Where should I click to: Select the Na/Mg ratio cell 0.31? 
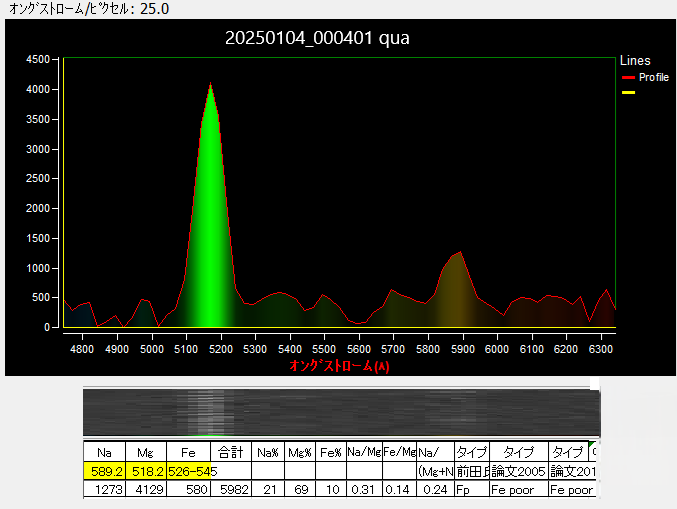coord(363,489)
